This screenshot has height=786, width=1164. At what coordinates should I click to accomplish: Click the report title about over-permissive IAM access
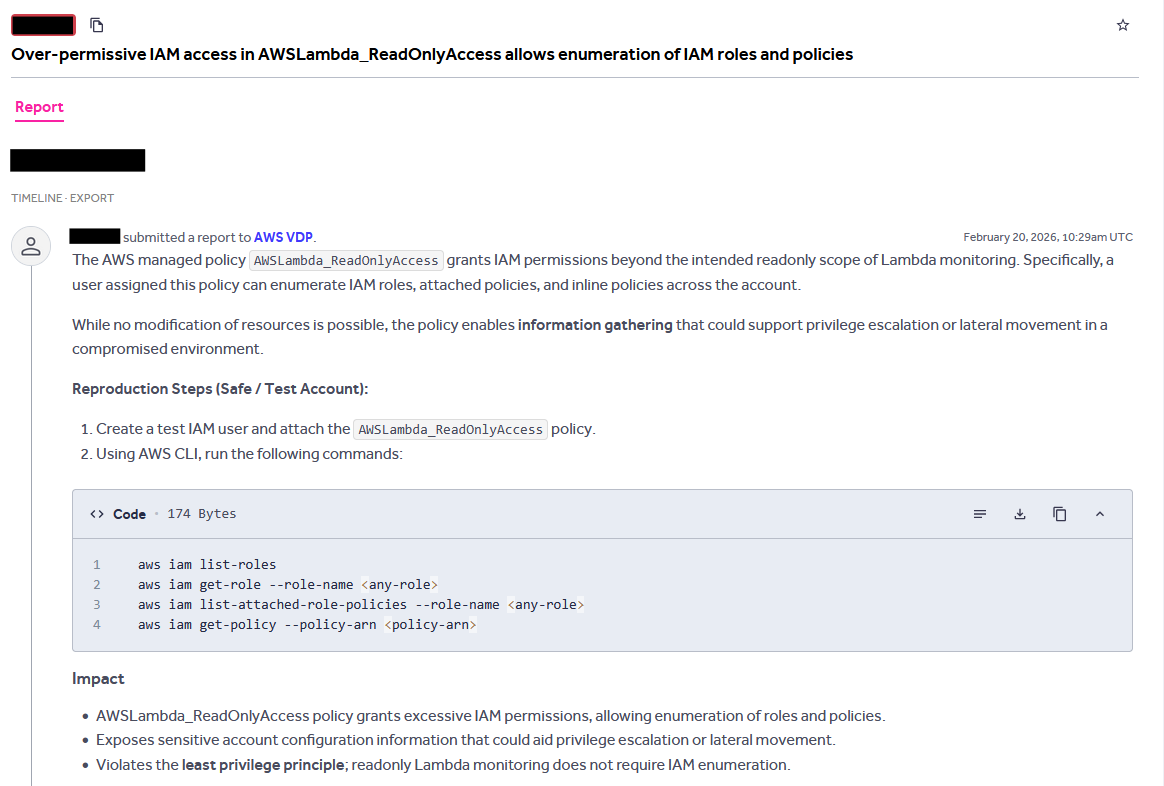432,54
